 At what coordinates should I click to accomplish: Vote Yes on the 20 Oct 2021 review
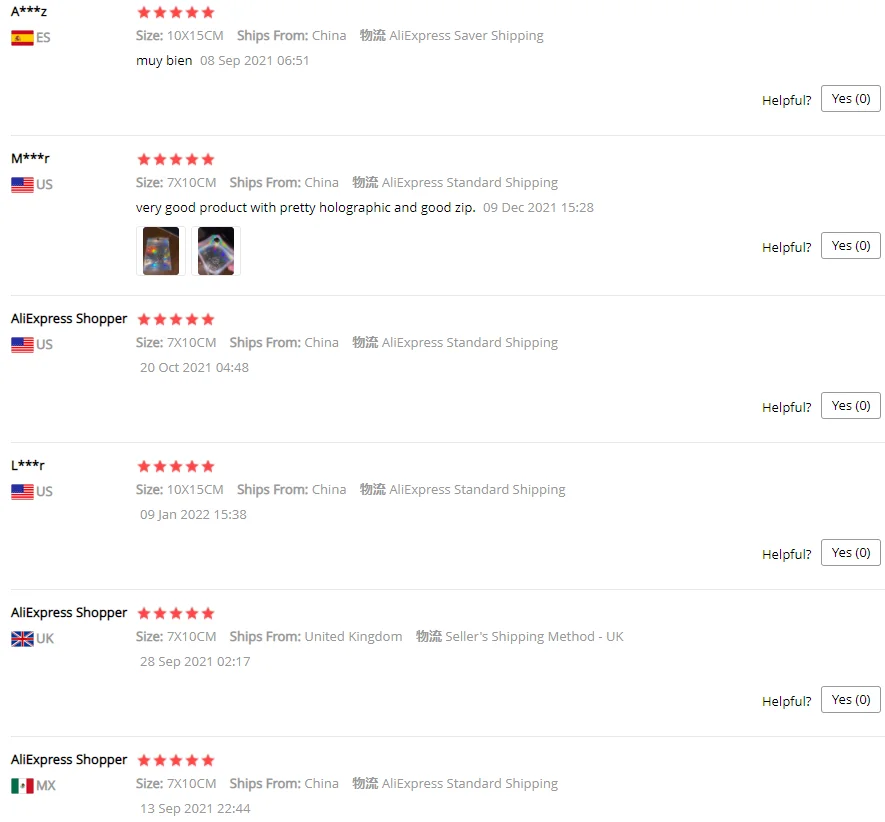point(851,405)
